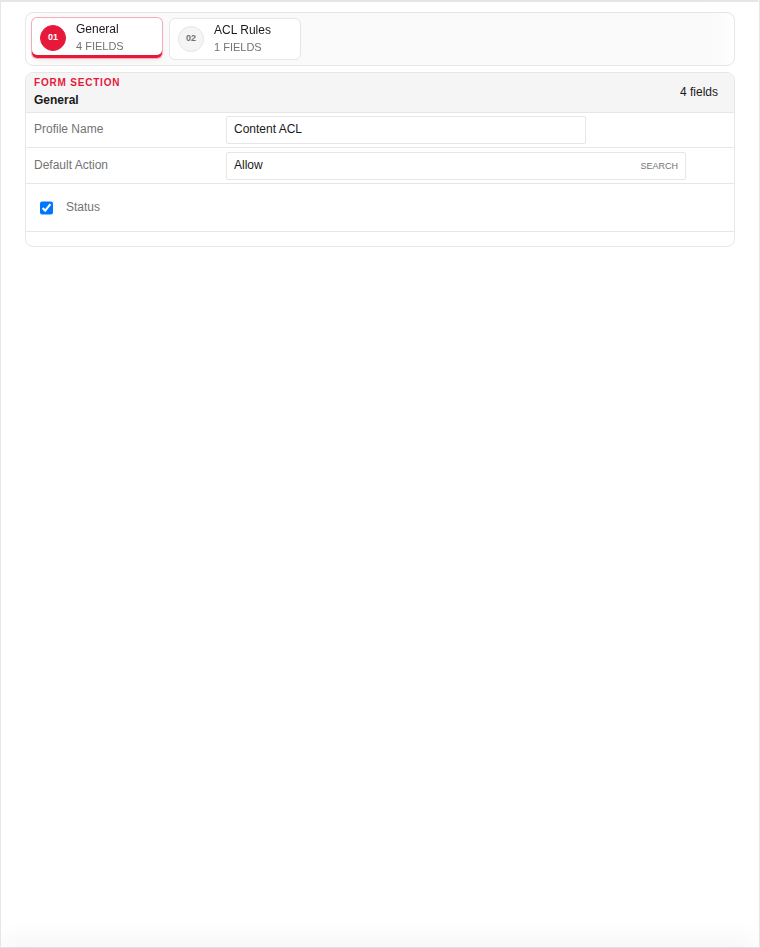Screen dimensions: 760x948
Task: Click the Profile Name input field
Action: pyautogui.click(x=406, y=129)
